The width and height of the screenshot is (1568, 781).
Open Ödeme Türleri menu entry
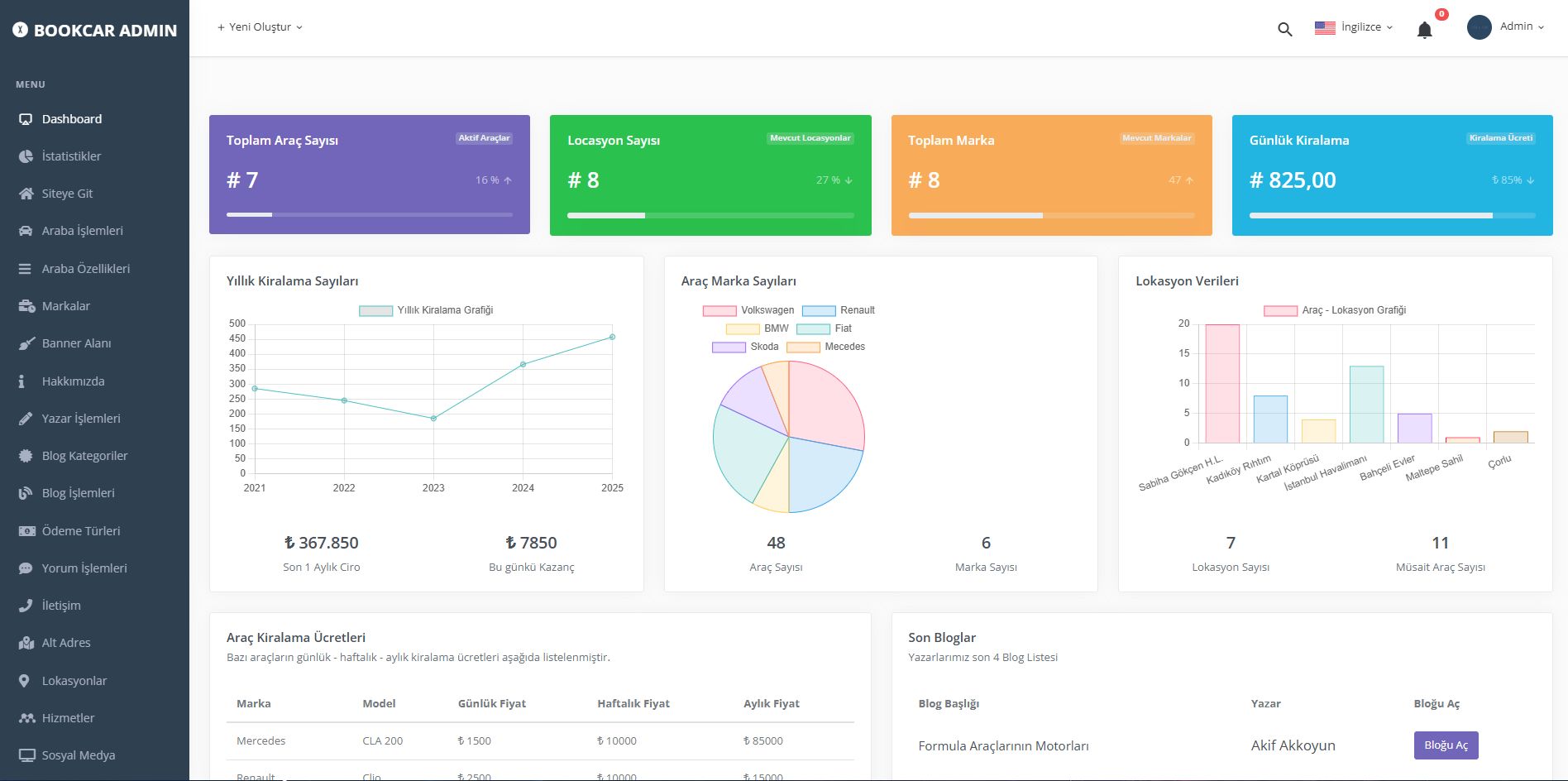[80, 530]
